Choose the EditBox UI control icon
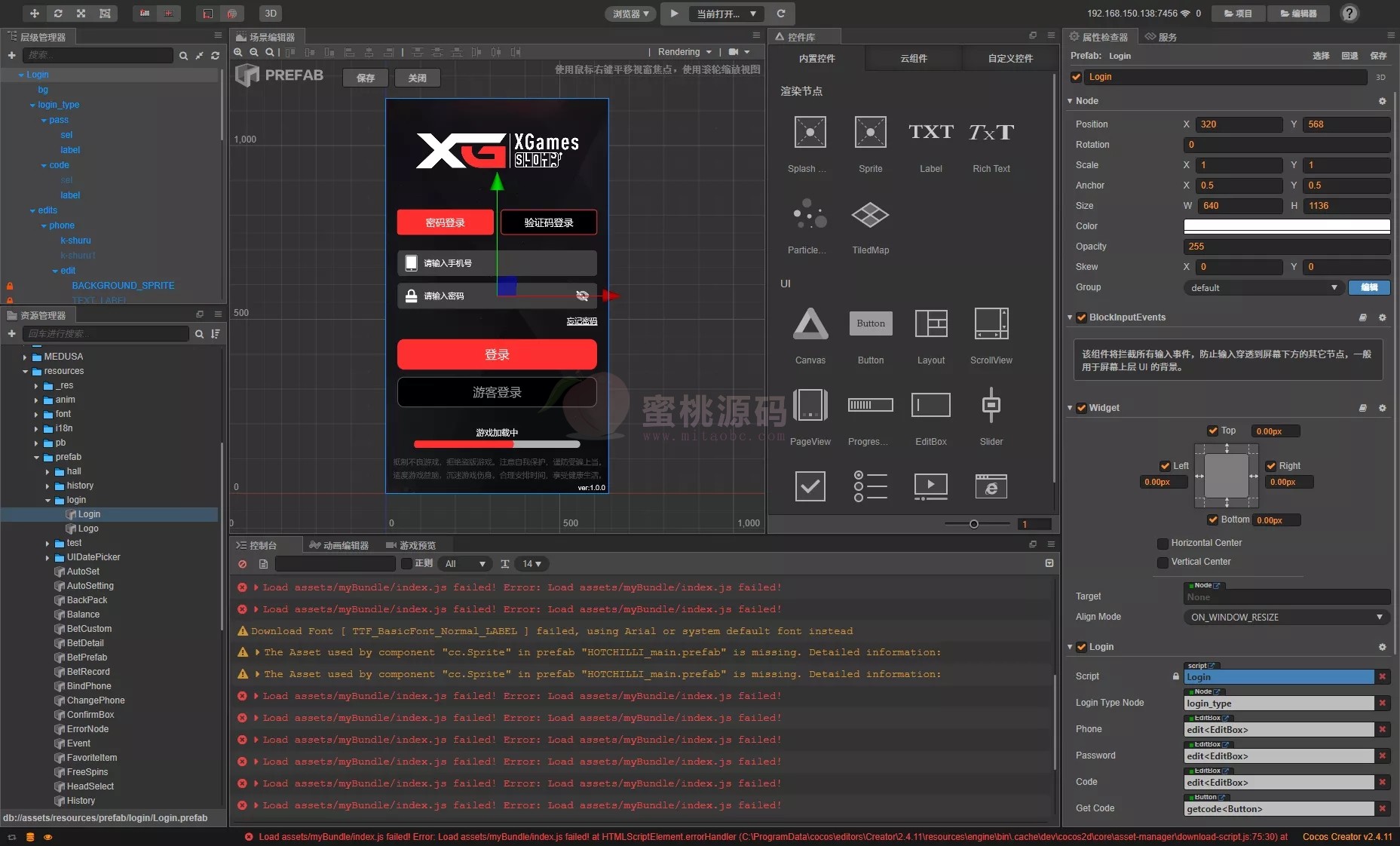 [930, 406]
